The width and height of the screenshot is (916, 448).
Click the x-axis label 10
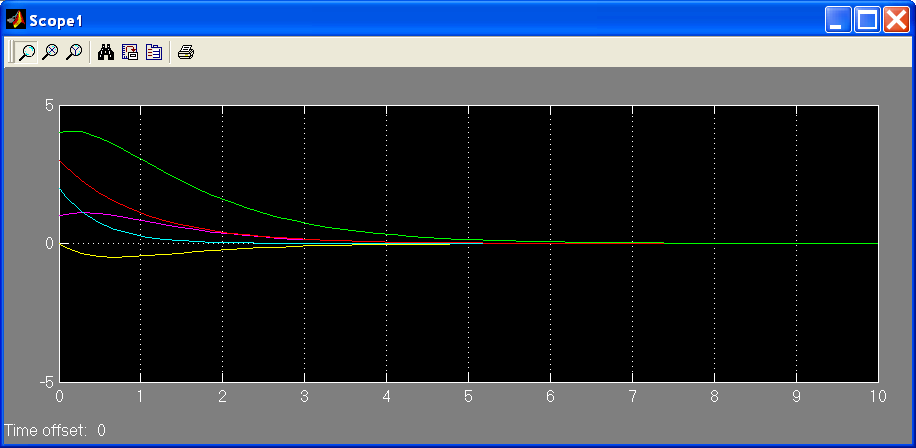[877, 397]
